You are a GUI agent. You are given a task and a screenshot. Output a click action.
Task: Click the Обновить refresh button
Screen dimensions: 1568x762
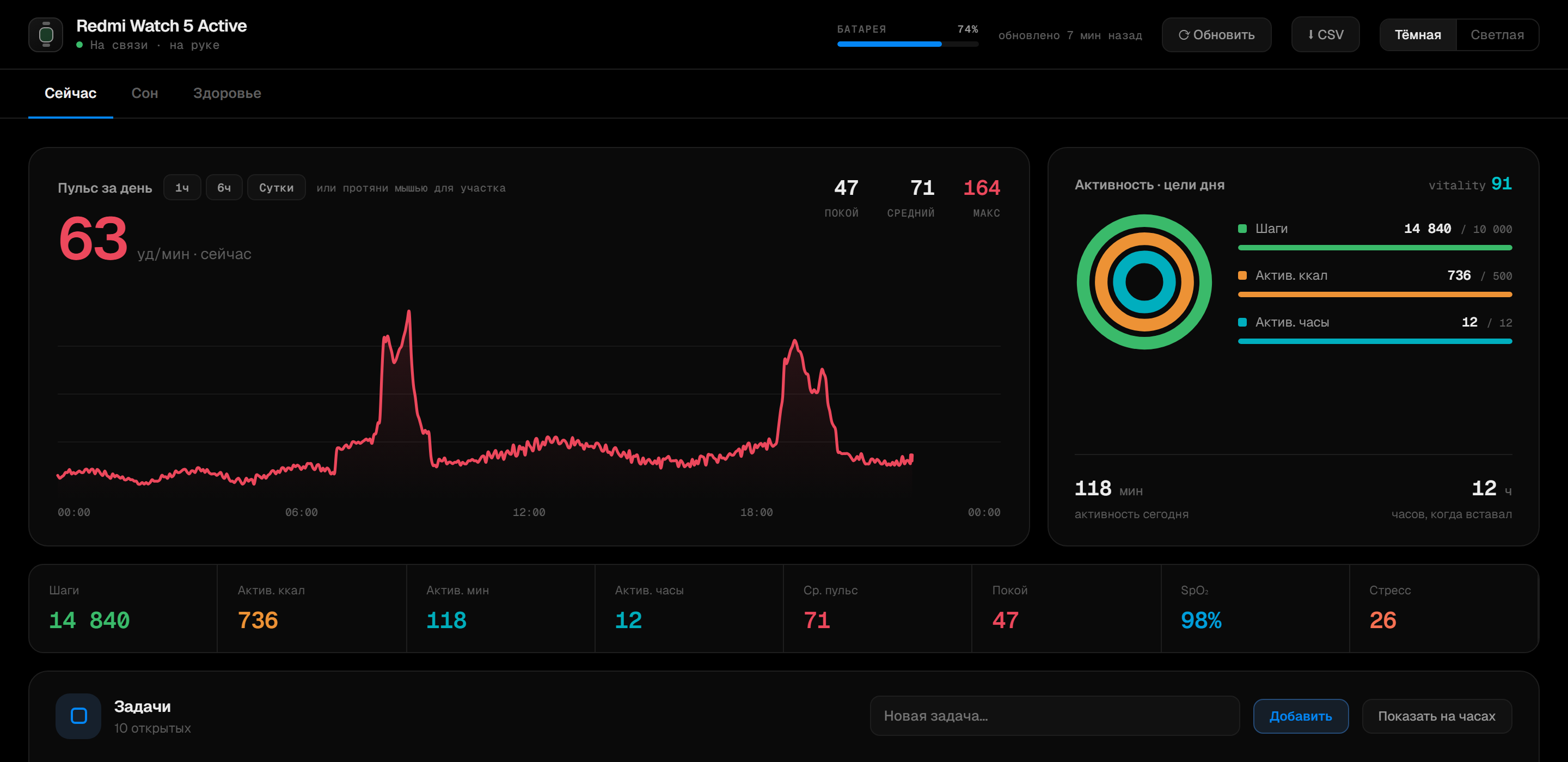tap(1216, 35)
